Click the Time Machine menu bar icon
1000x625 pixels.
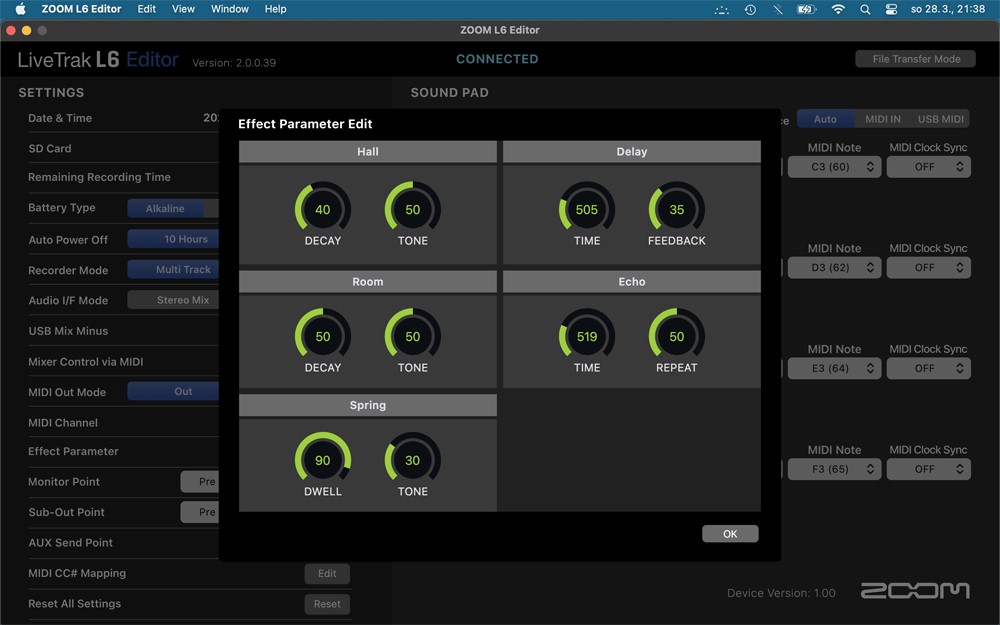pyautogui.click(x=750, y=9)
